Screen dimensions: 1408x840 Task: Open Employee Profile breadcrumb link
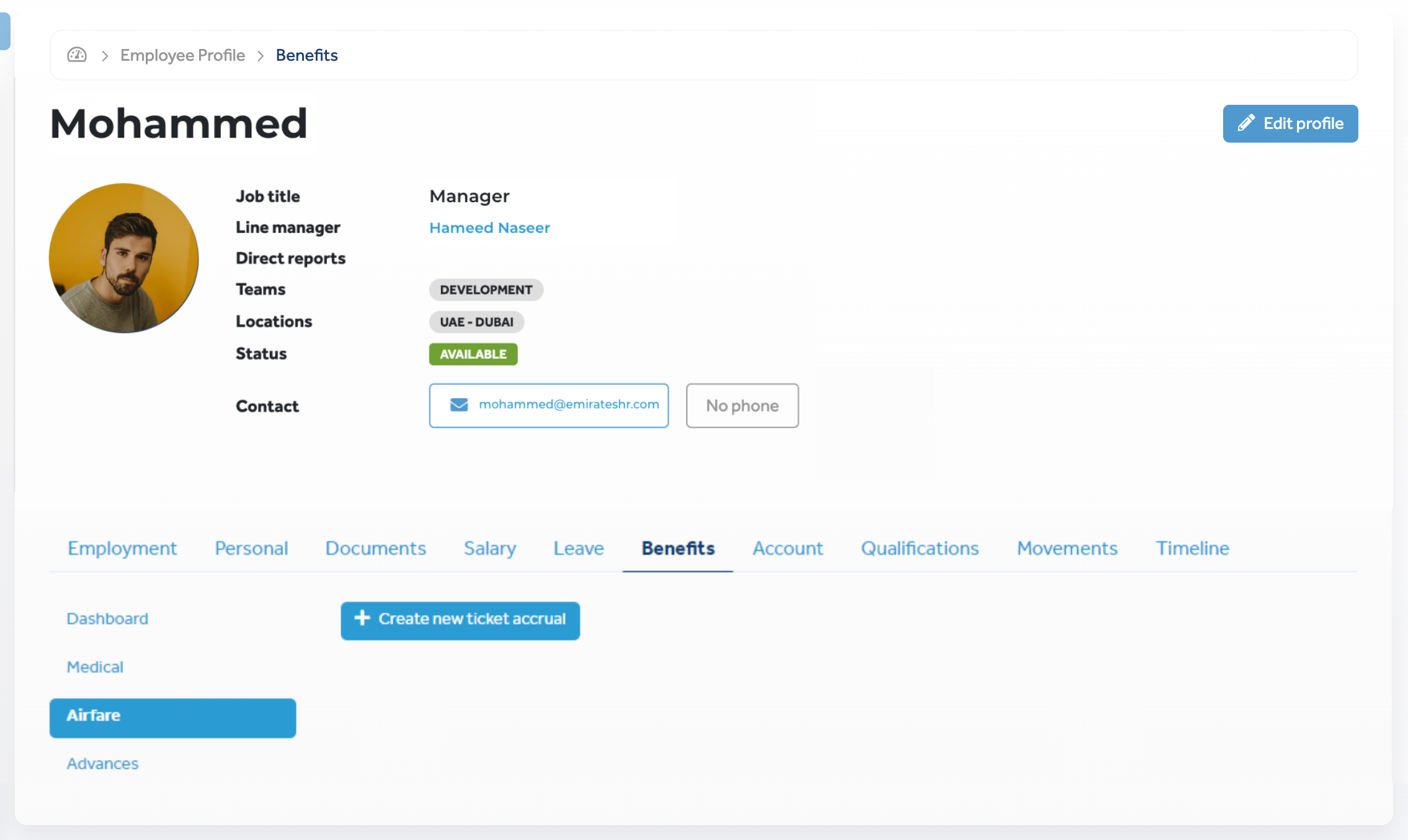182,55
